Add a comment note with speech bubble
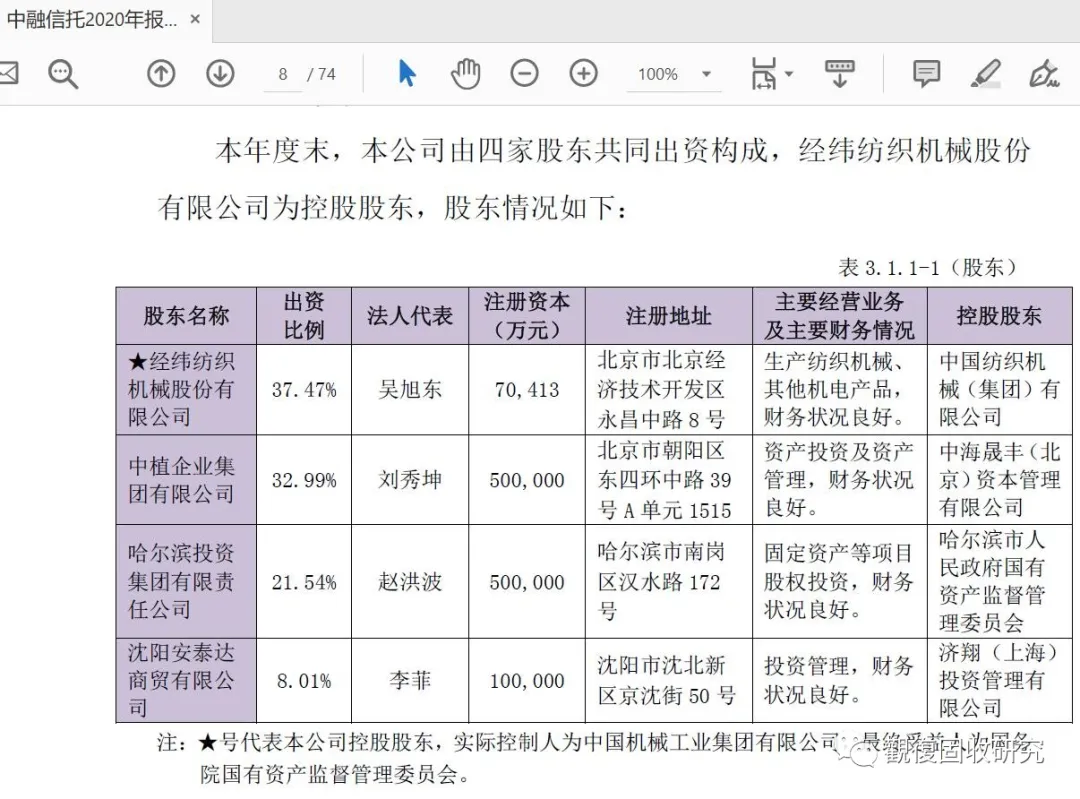The image size is (1080, 799). [x=926, y=73]
